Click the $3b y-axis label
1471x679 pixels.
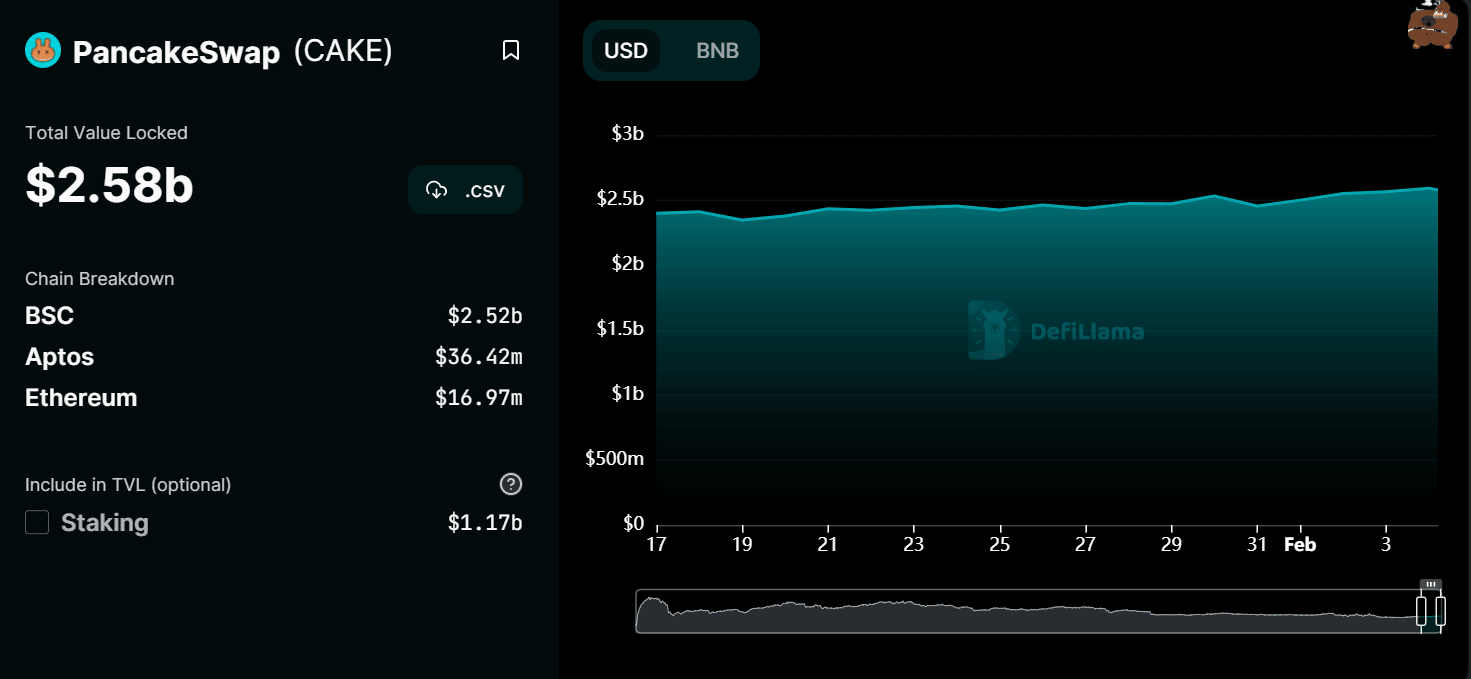(x=627, y=134)
